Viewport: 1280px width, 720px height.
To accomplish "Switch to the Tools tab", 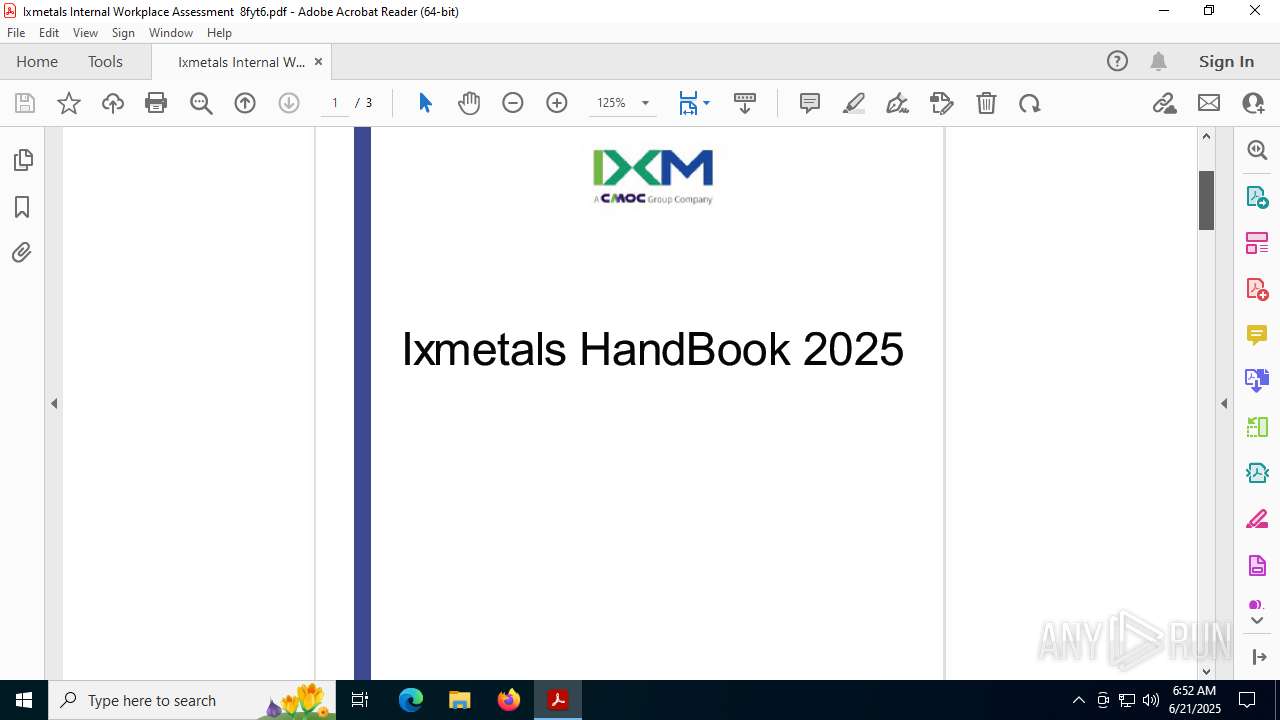I will (105, 61).
